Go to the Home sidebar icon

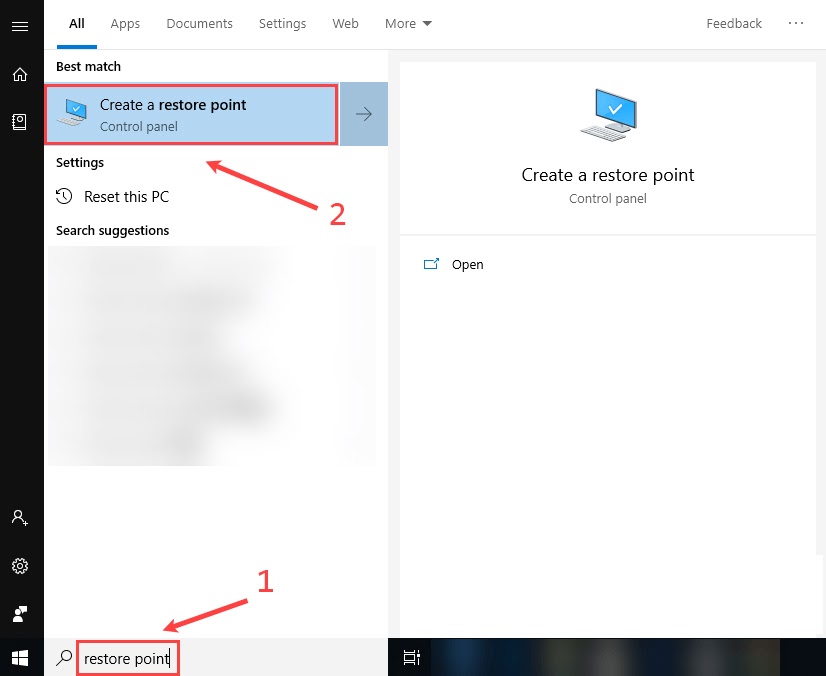point(20,74)
